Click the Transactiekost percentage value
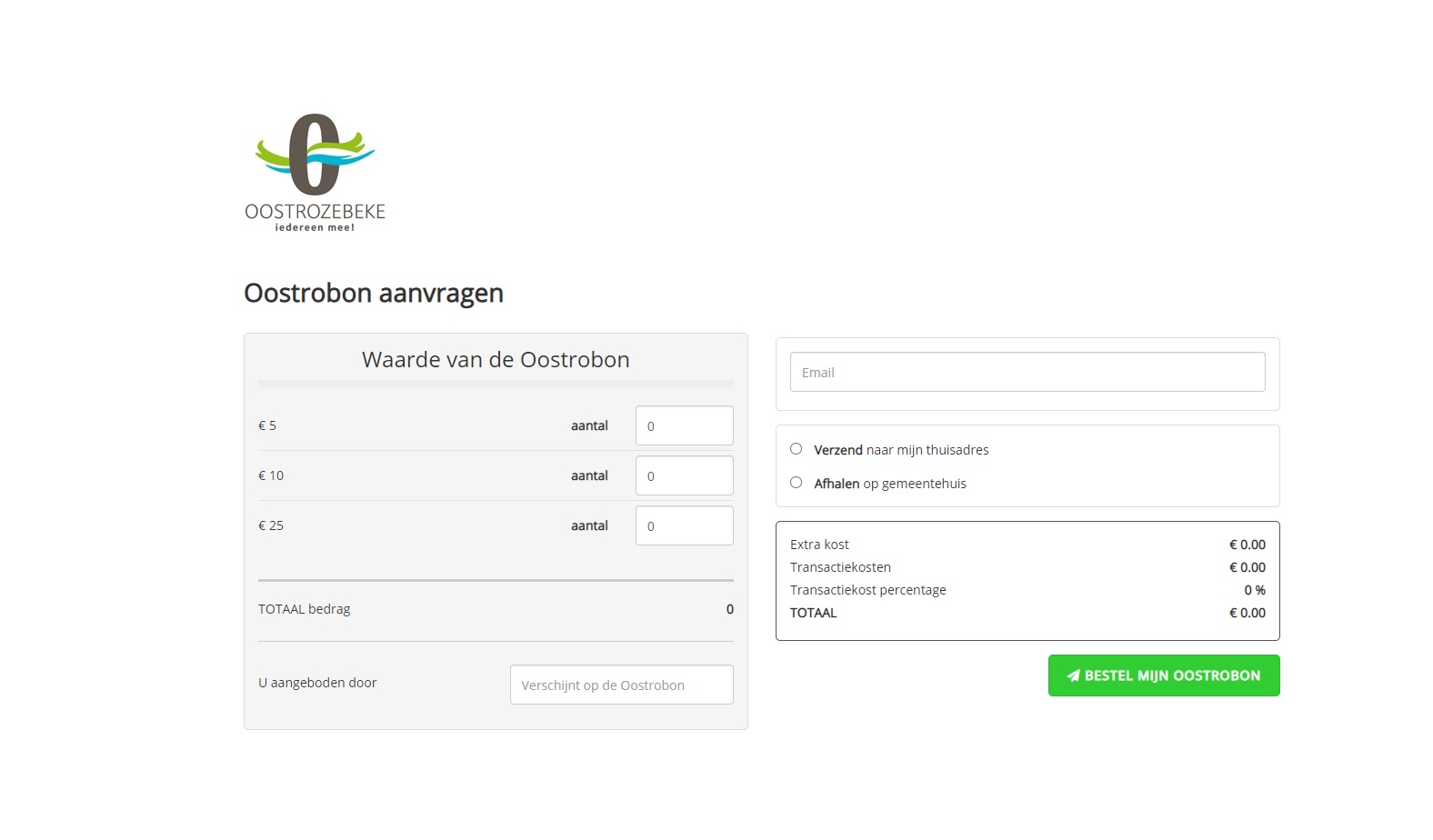This screenshot has height=840, width=1433. click(x=1254, y=590)
